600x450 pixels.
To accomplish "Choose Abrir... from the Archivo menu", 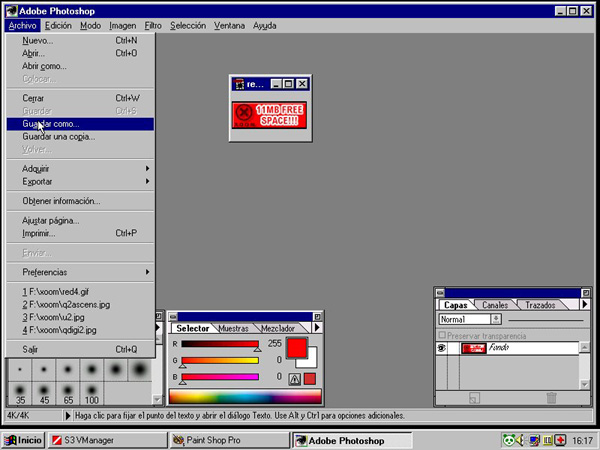I will click(80, 53).
